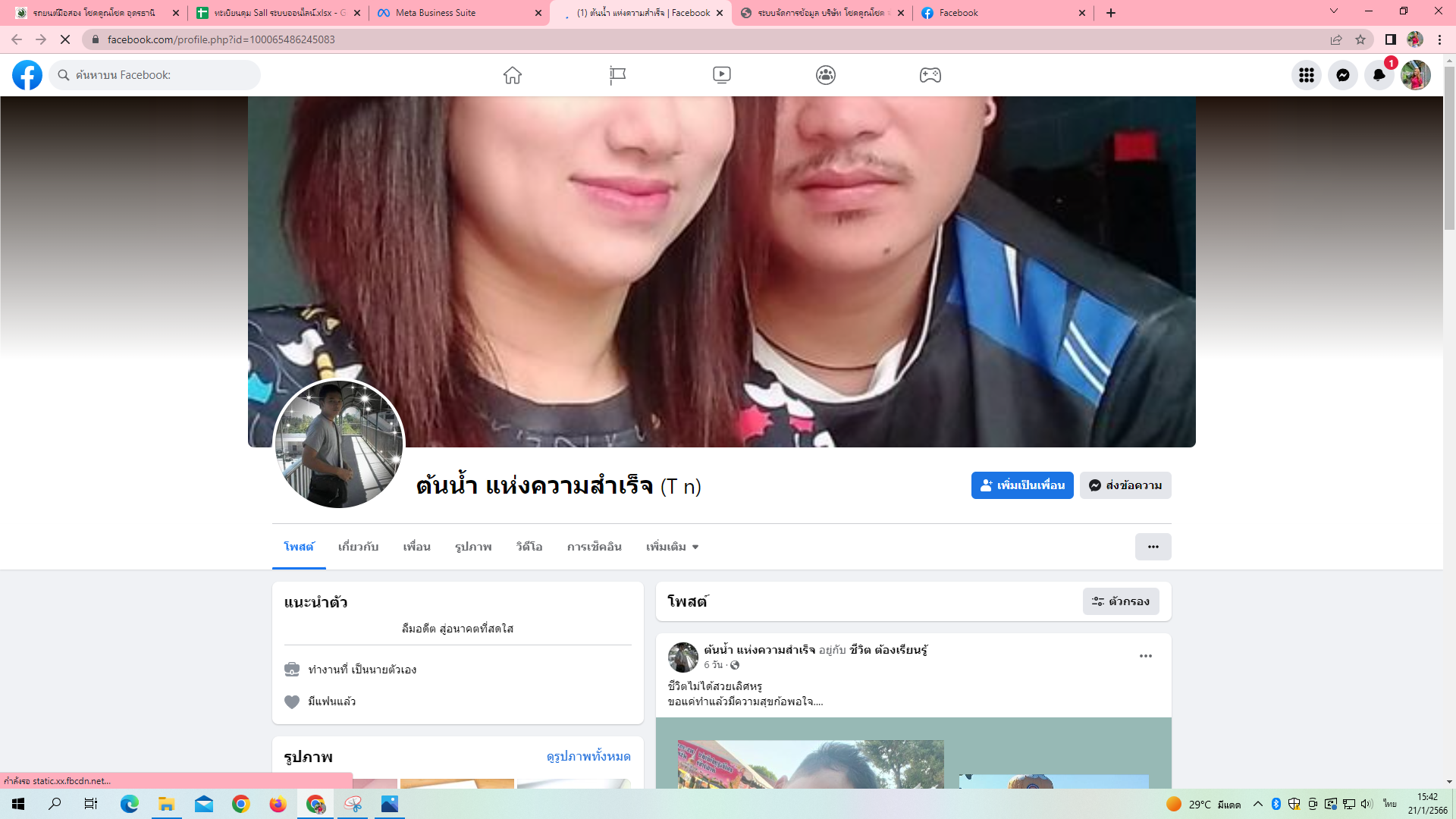The height and width of the screenshot is (819, 1456).
Task: Open Facebook Watch video icon
Action: pos(721,75)
